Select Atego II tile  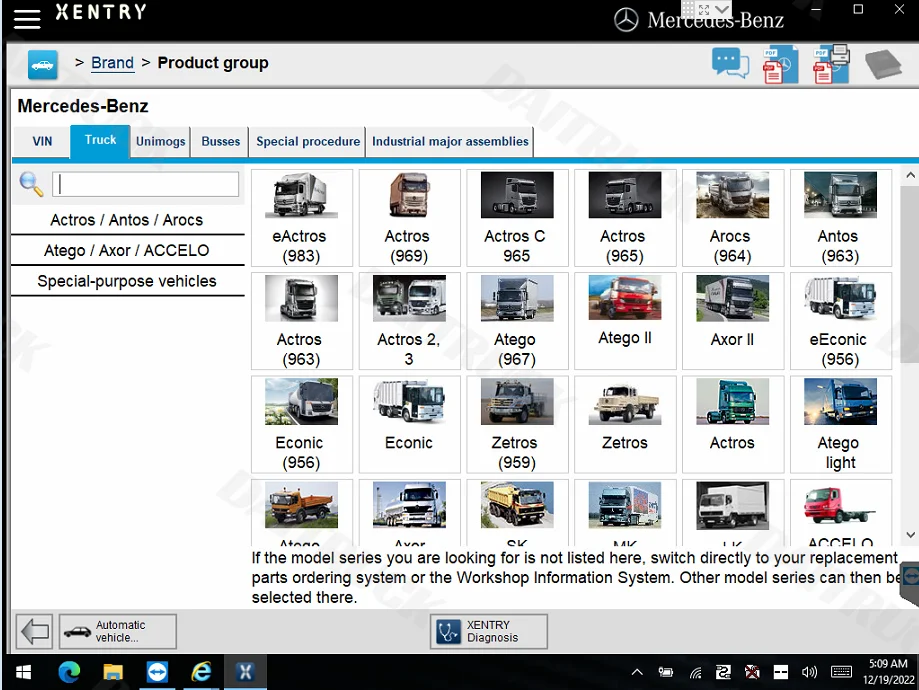pyautogui.click(x=625, y=321)
